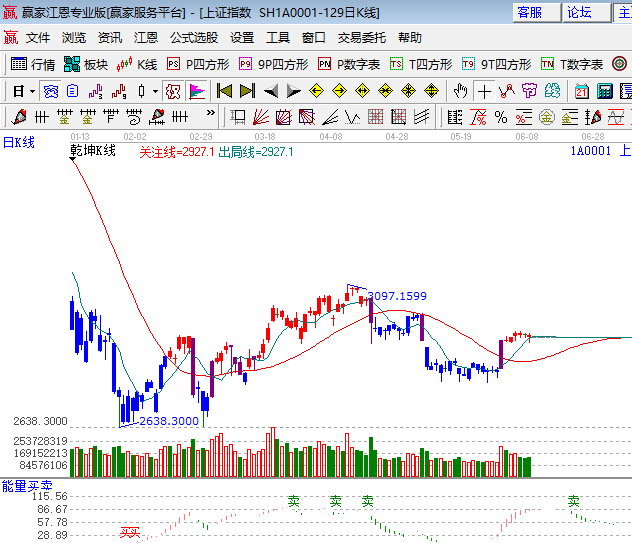
Task: Toggle the T数字表 view
Action: click(573, 64)
